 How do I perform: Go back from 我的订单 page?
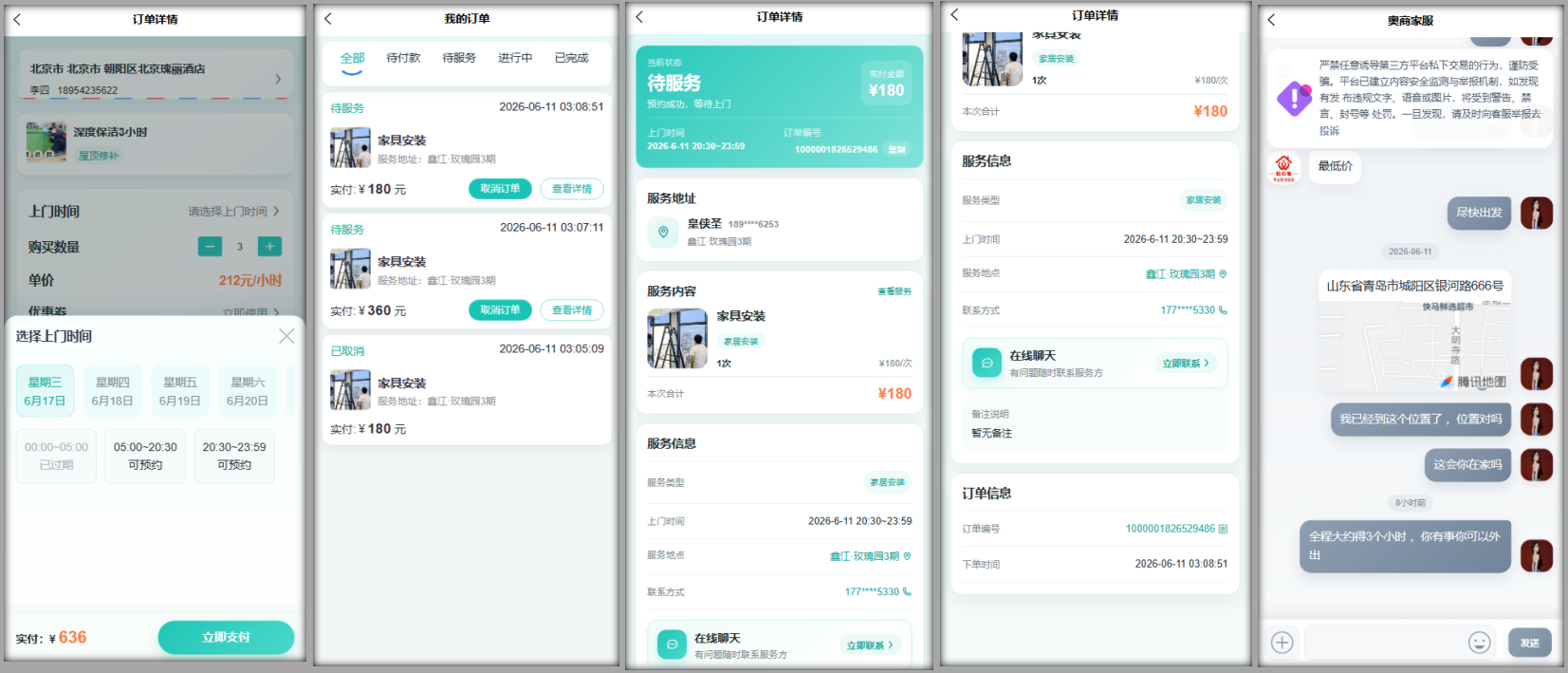coord(328,18)
